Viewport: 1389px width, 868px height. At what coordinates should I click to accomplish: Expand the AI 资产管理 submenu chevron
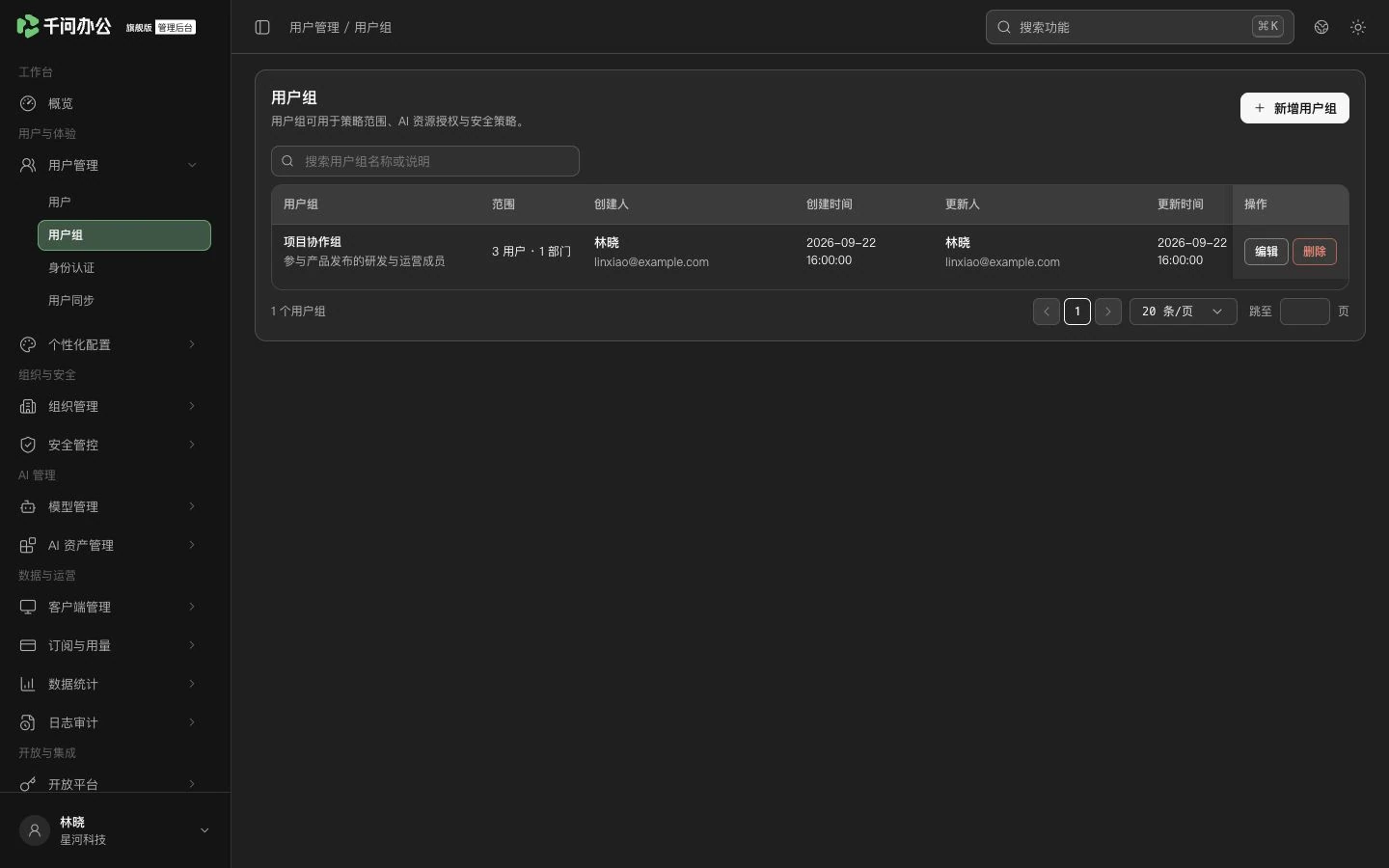click(x=192, y=545)
